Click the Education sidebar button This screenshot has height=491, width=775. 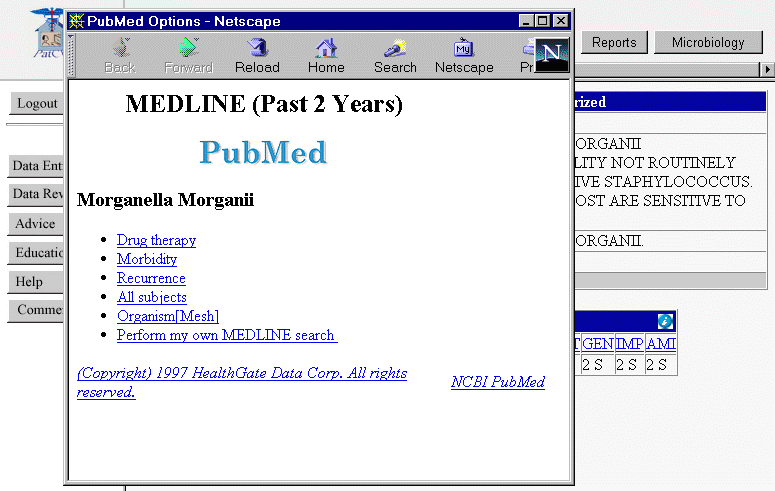coord(35,253)
